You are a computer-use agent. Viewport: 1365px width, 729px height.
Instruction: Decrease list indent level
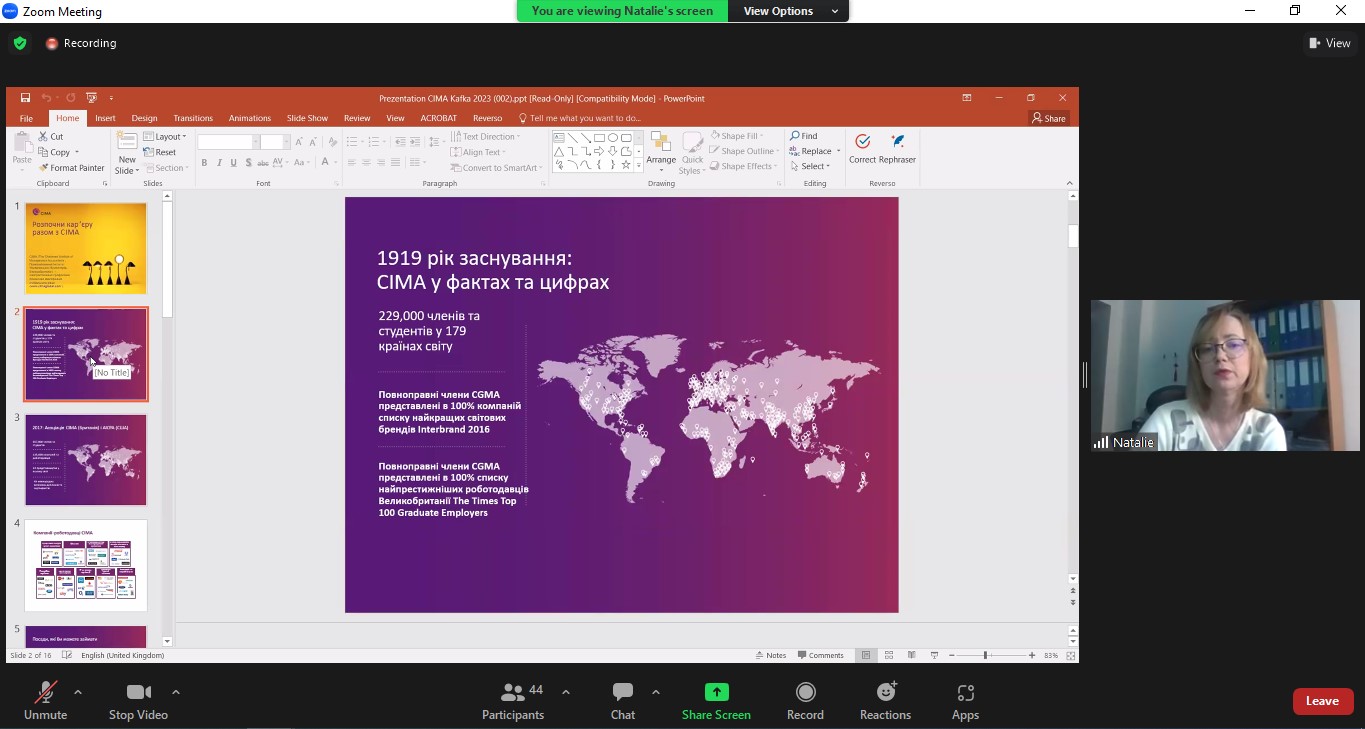(x=400, y=142)
